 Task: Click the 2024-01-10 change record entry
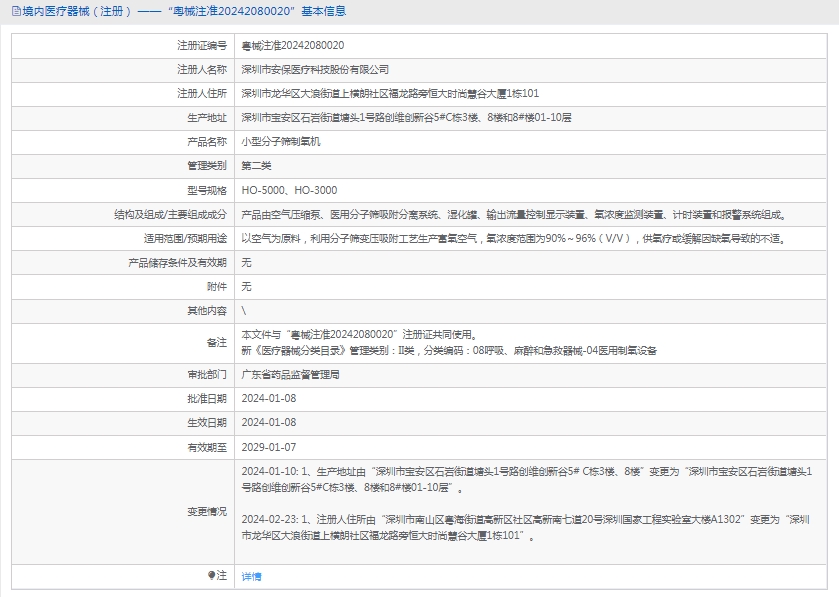tap(527, 480)
